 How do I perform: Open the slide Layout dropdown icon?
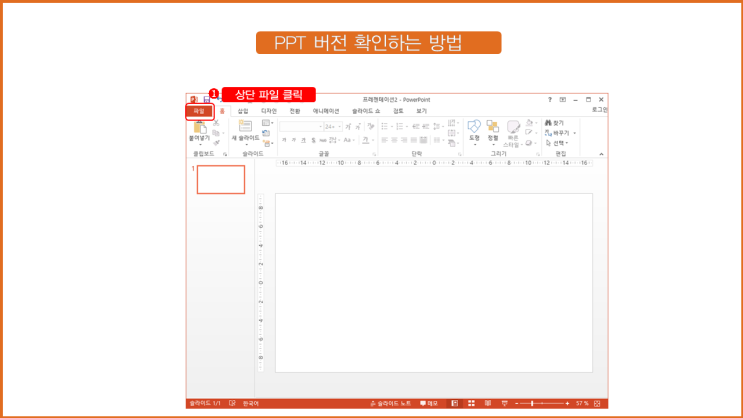(266, 123)
